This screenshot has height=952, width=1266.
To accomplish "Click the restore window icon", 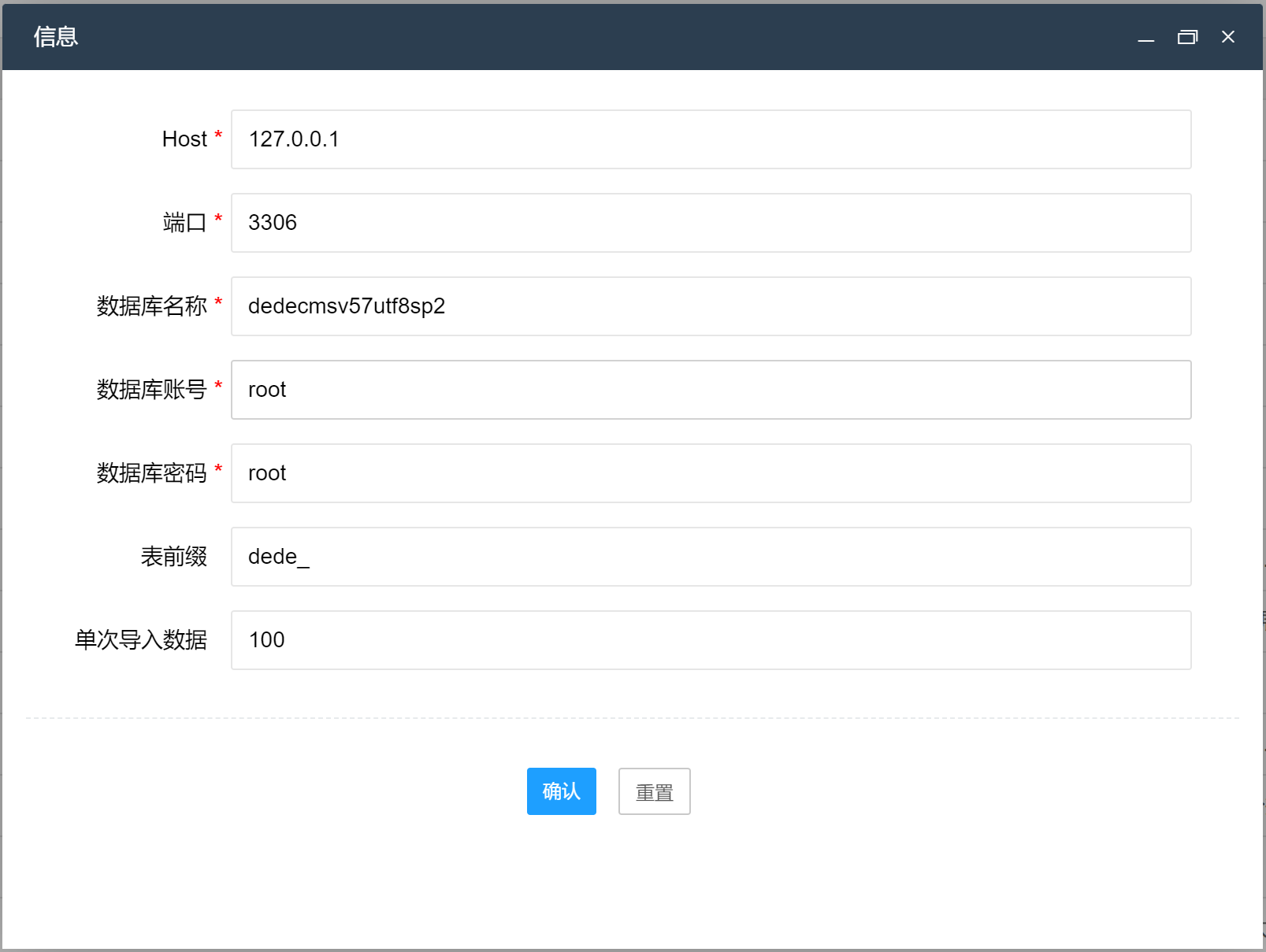I will click(1187, 37).
